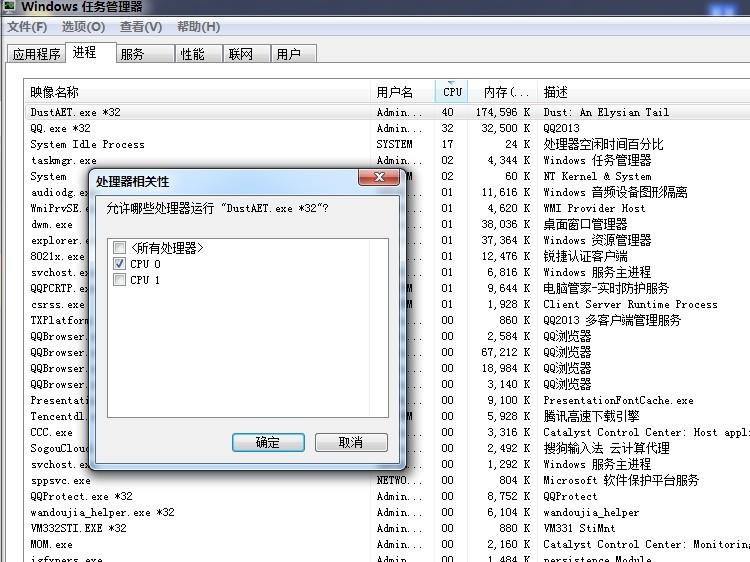Screen dimensions: 750x562
Task: Uncheck the CPU 0 checkbox
Action: 120,264
